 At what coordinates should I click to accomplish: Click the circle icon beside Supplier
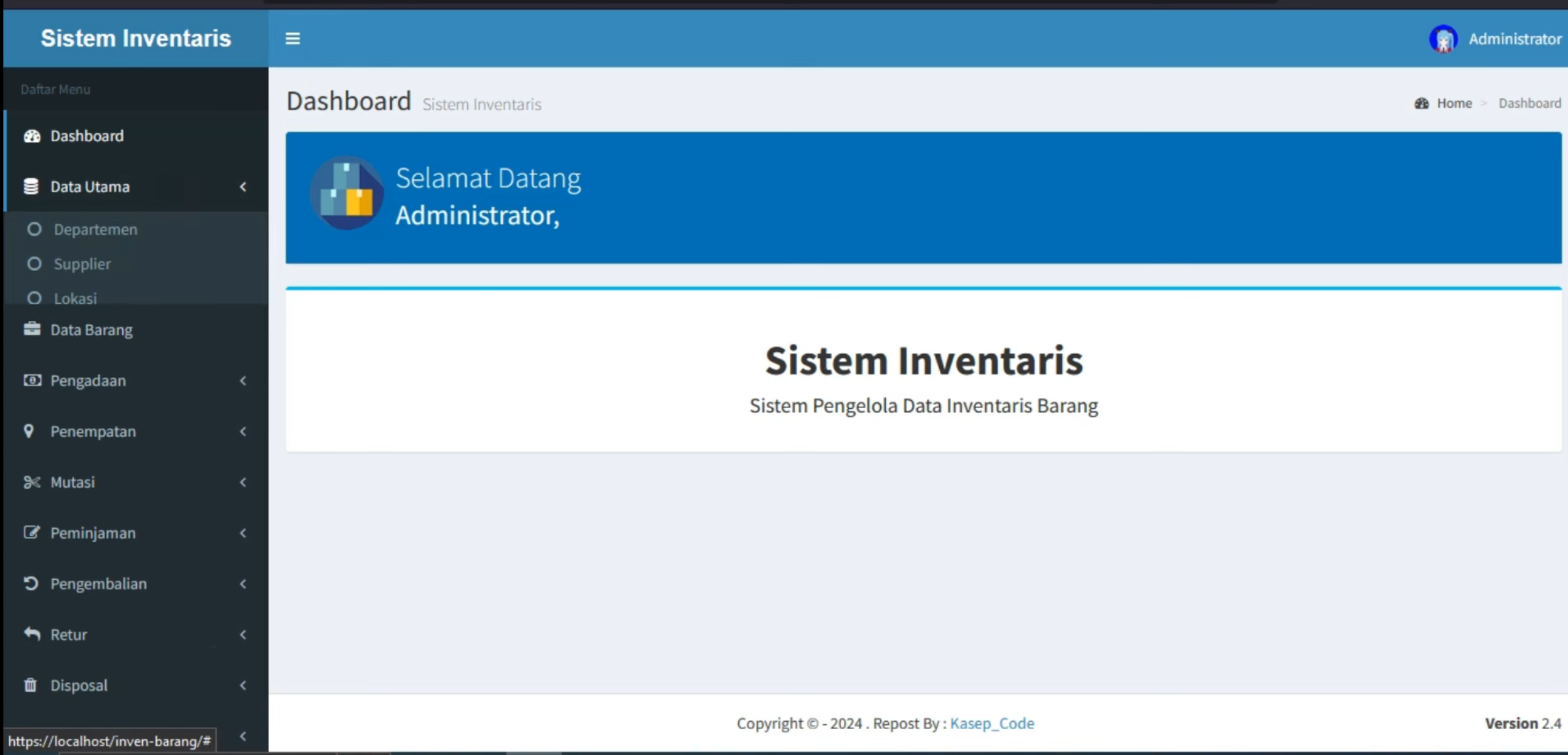(34, 264)
